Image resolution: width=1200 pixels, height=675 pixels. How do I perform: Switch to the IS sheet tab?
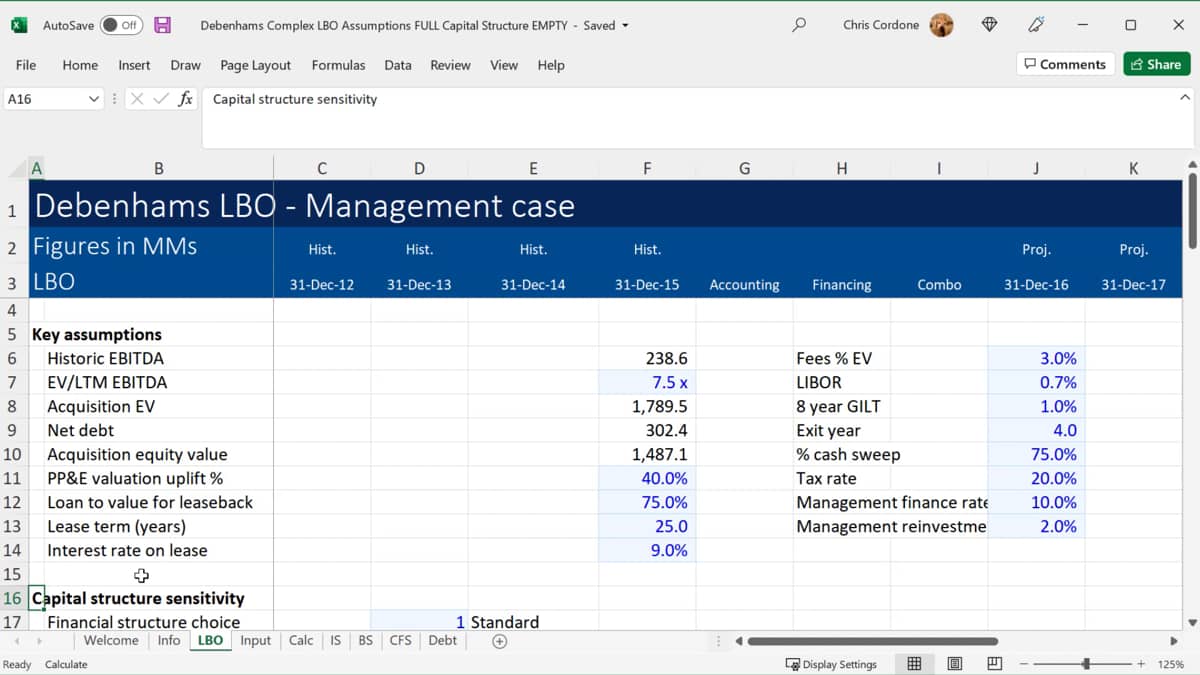pos(335,640)
